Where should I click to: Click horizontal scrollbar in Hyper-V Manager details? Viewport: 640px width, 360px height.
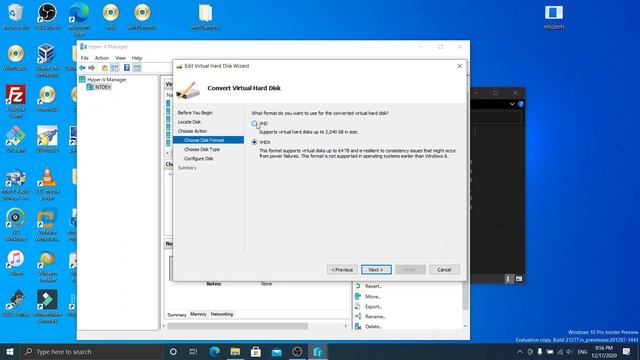point(237,326)
